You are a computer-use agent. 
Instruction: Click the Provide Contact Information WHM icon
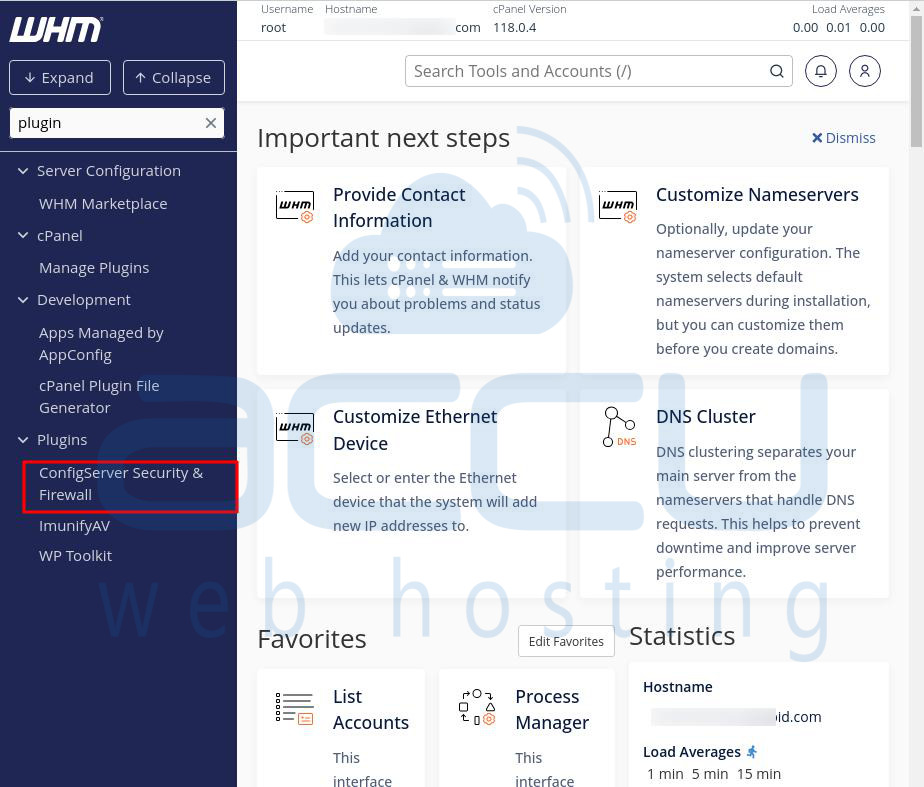click(x=295, y=207)
